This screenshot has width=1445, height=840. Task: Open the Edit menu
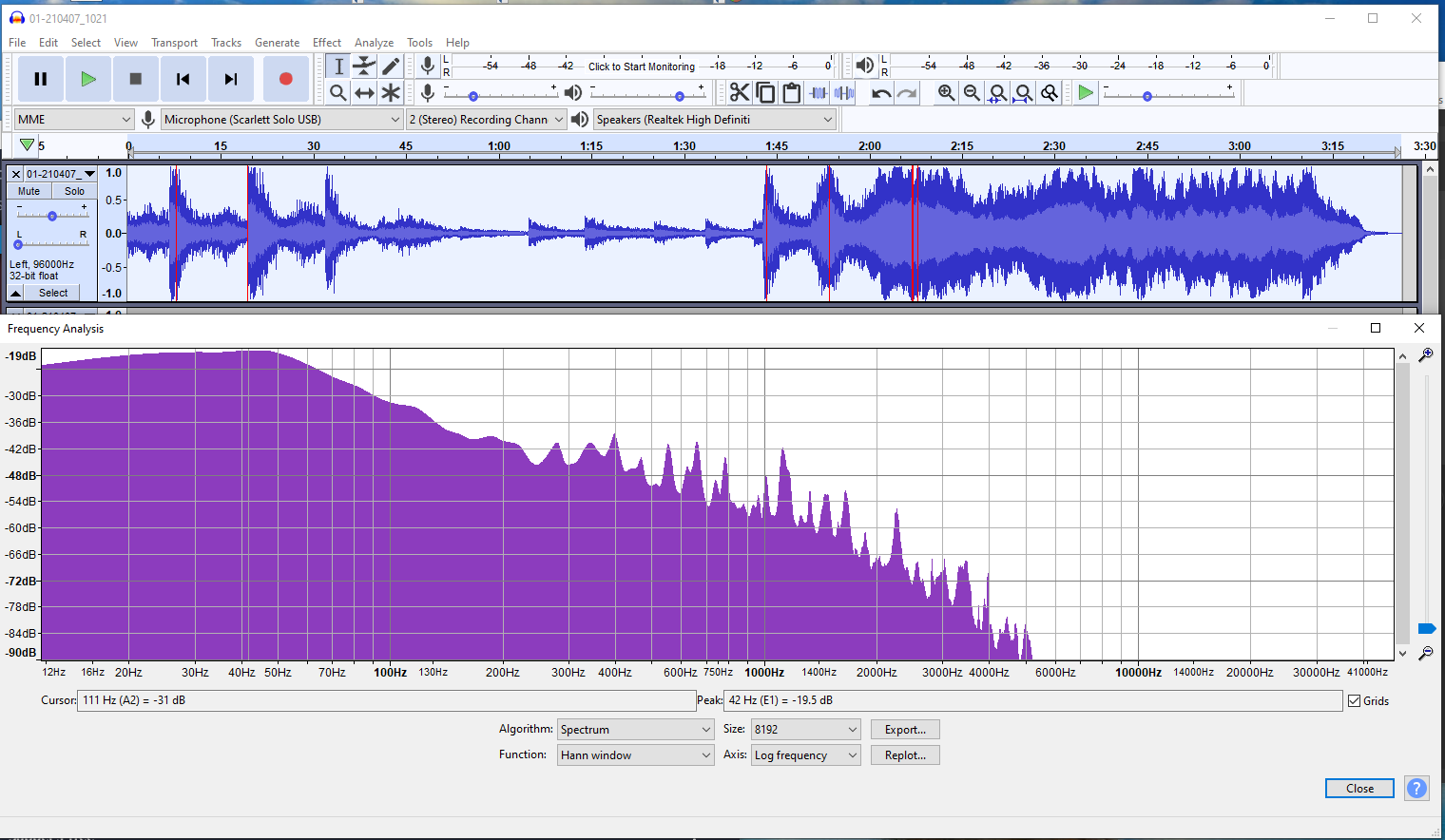point(48,43)
